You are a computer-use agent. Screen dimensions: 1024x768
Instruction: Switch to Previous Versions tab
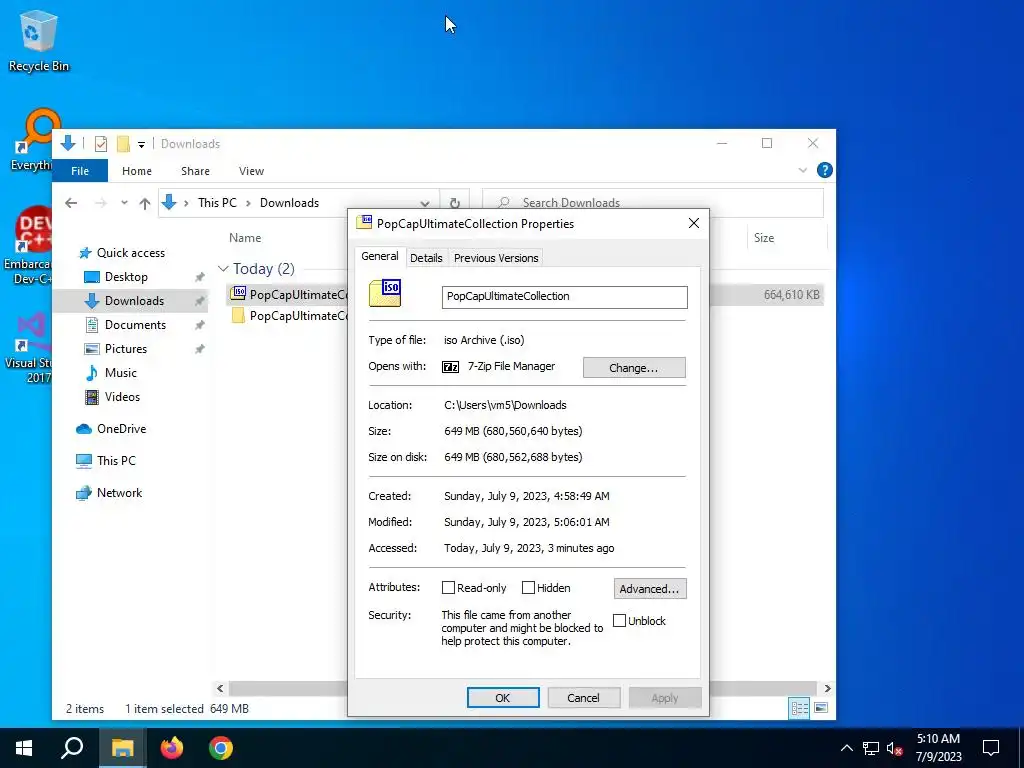(x=496, y=258)
